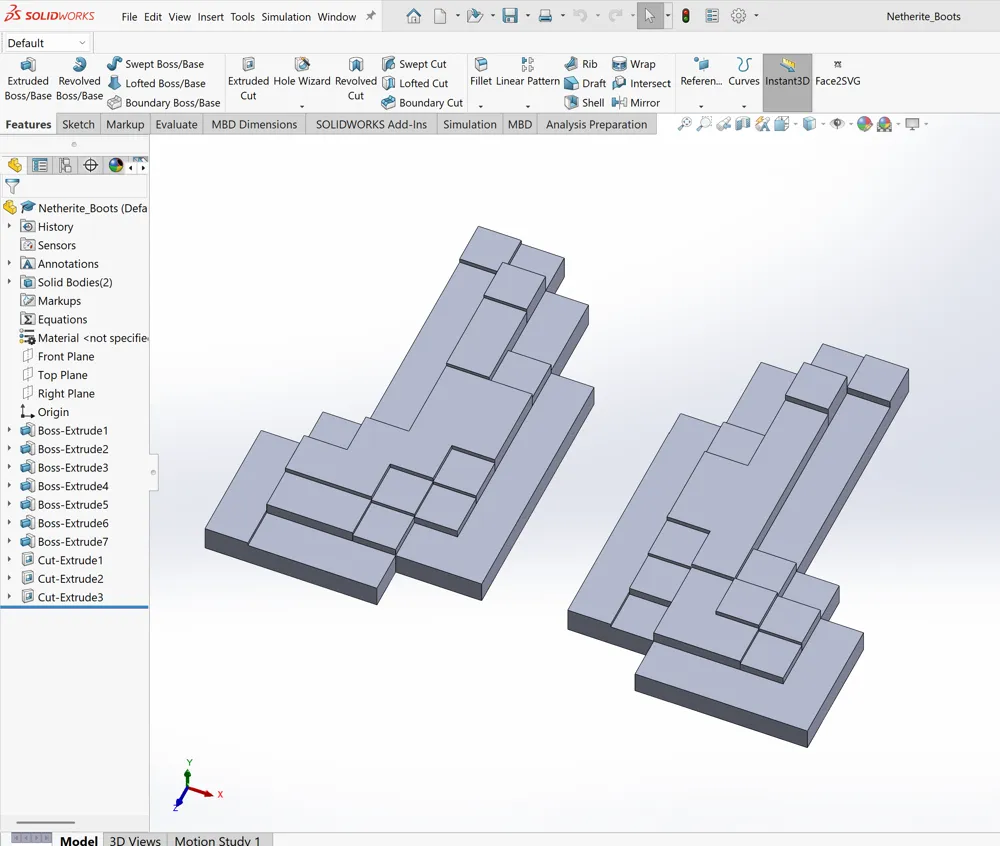Click the Swept Boss/Base button

155,64
